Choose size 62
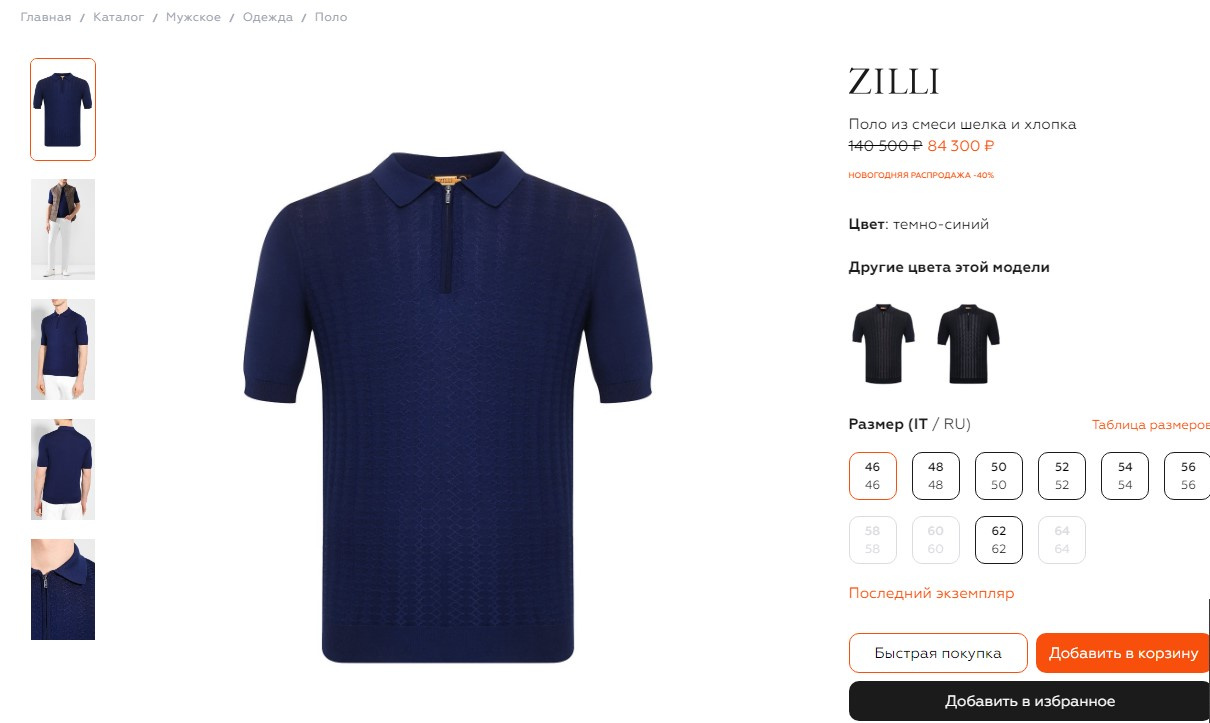Viewport: 1210px width, 723px height. (x=999, y=540)
